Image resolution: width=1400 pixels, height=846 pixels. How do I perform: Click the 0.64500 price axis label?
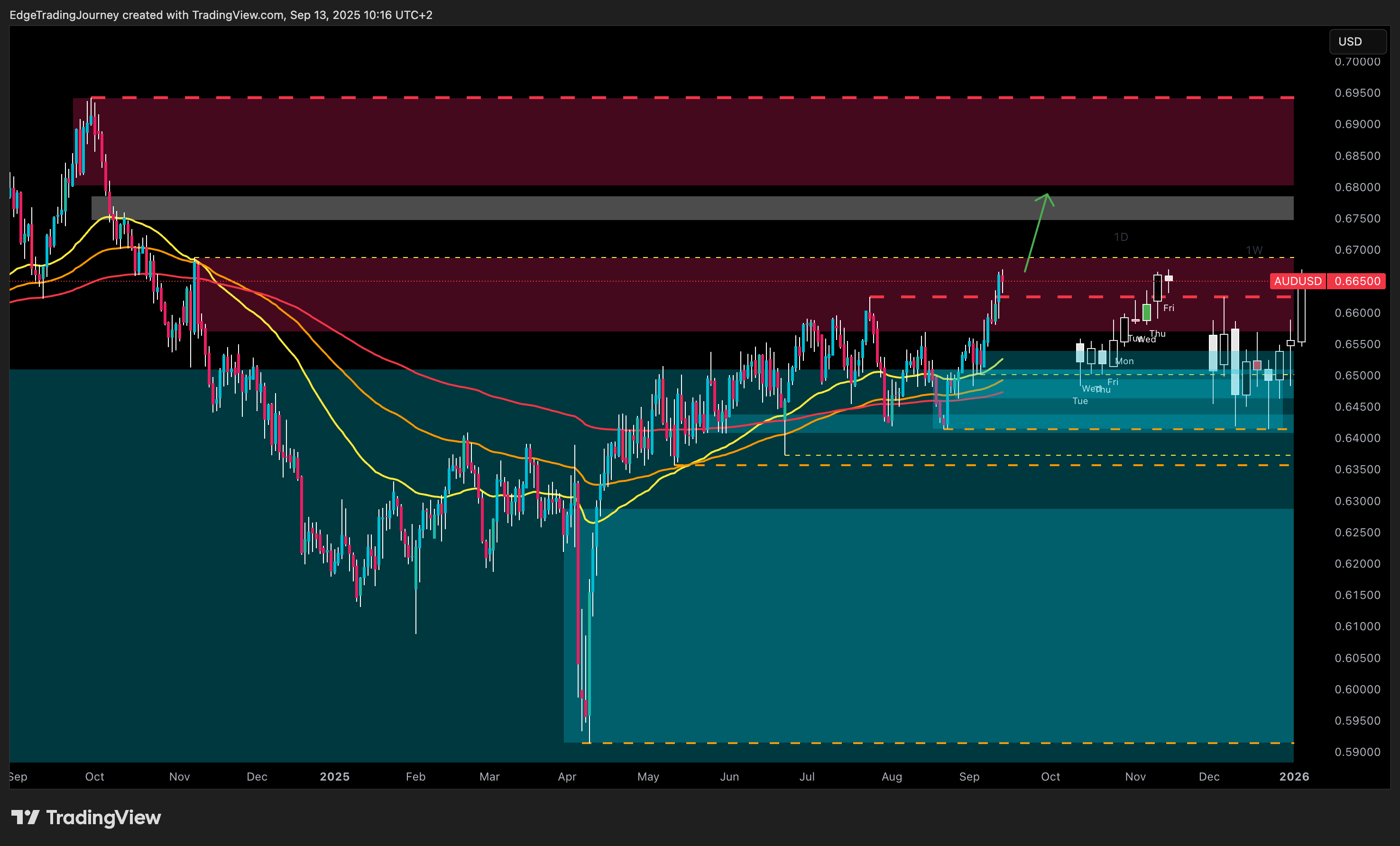[1357, 406]
